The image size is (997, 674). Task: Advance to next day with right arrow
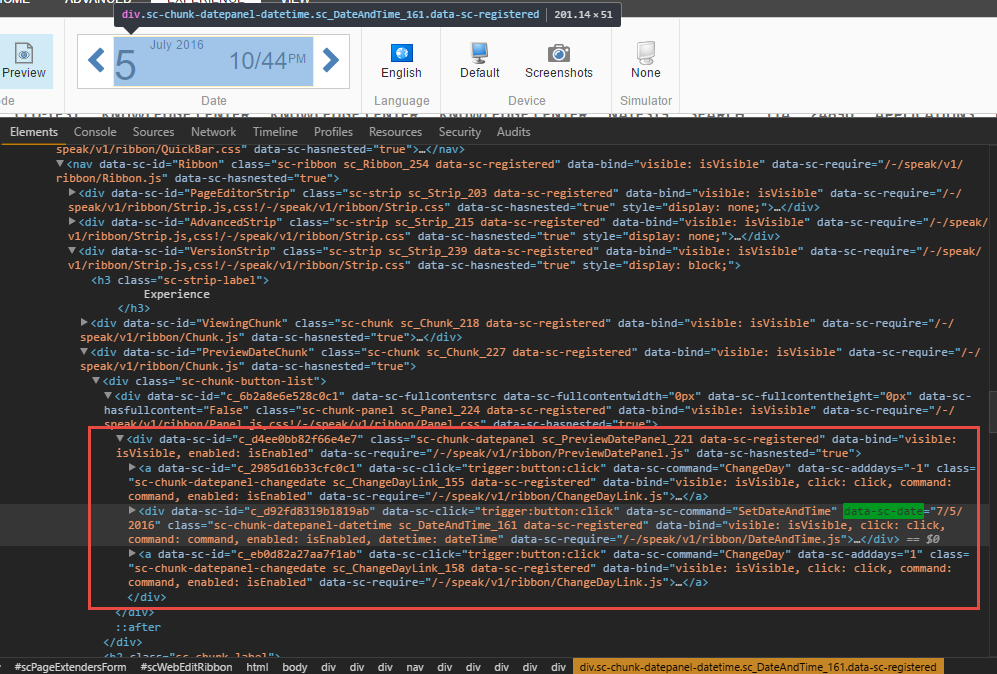tap(330, 61)
